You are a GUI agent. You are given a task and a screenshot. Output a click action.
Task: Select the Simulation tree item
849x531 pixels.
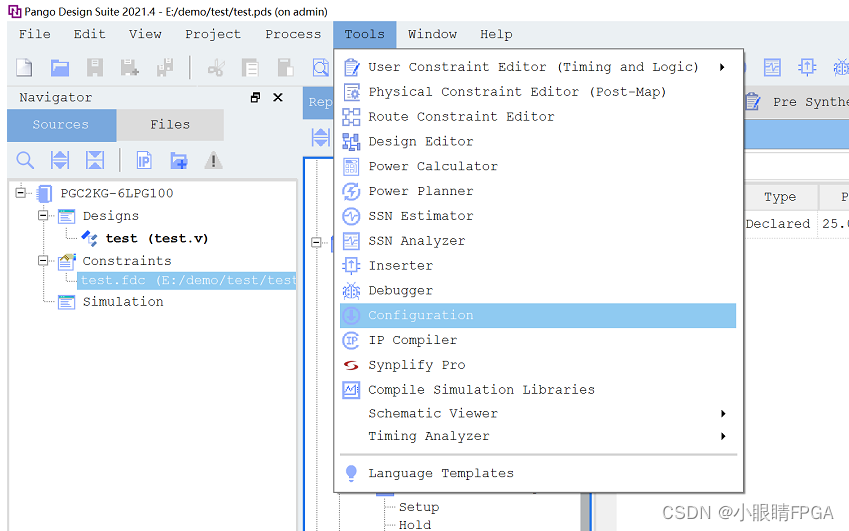(123, 302)
